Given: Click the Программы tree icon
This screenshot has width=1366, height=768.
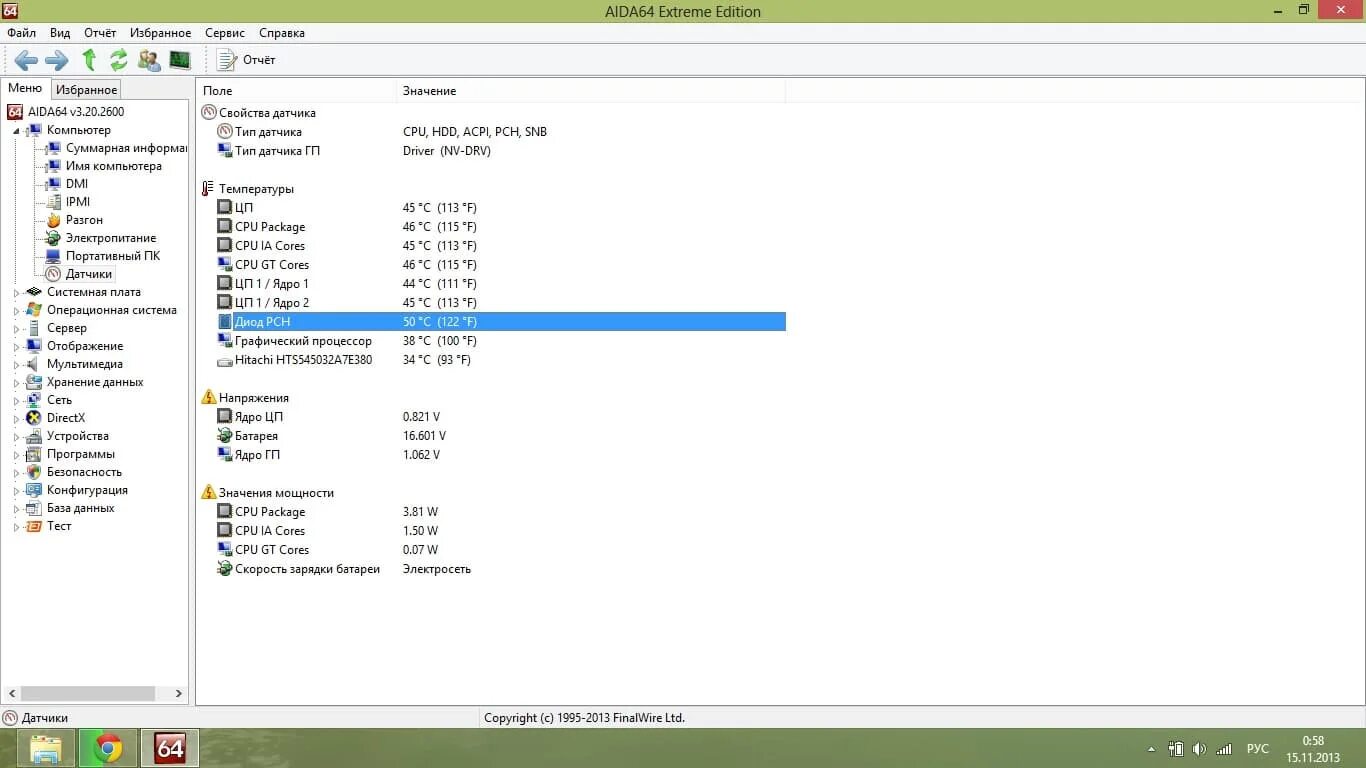Looking at the screenshot, I should pyautogui.click(x=34, y=454).
